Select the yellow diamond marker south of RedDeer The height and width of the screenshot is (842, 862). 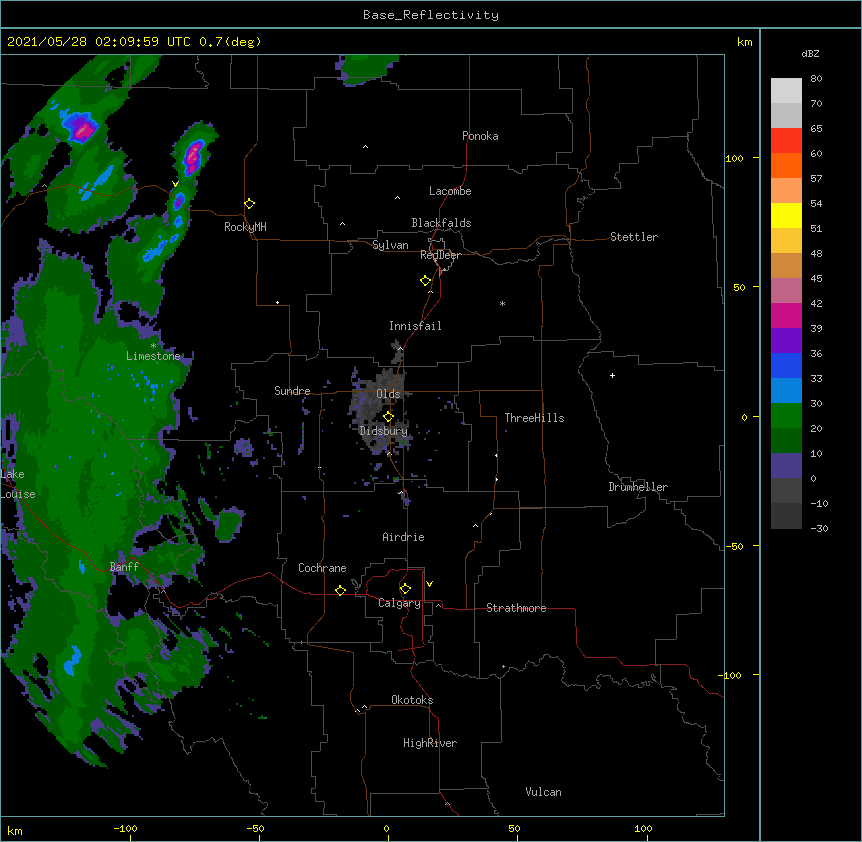[x=426, y=281]
